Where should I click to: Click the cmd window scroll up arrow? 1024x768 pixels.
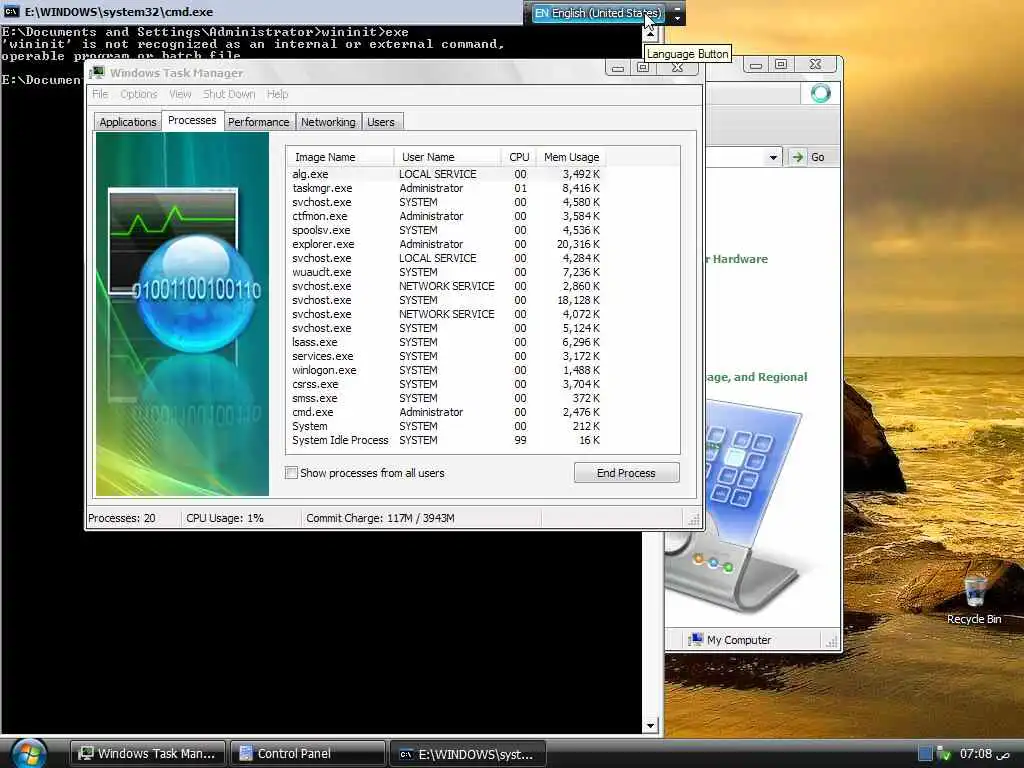650,33
